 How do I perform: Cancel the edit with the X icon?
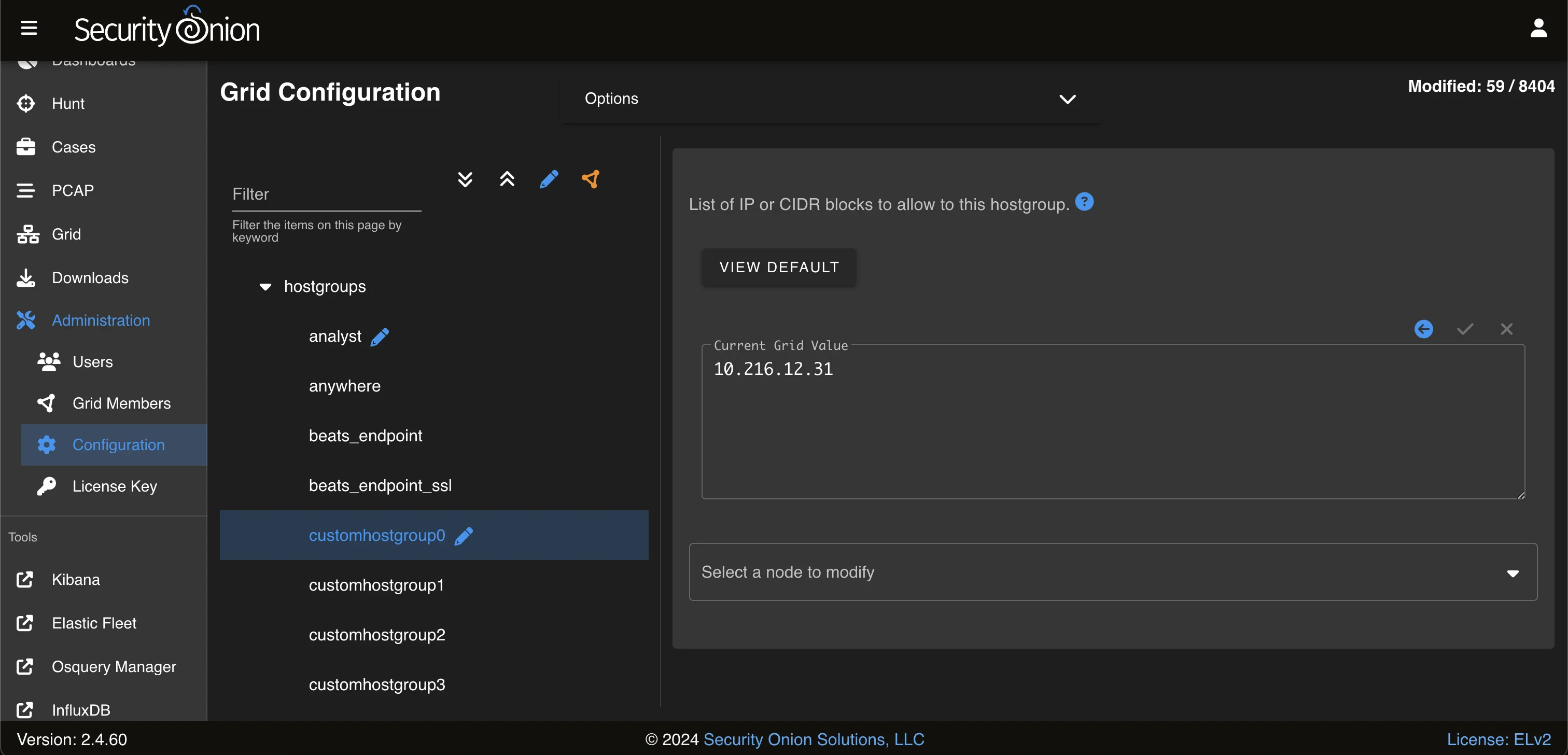pyautogui.click(x=1506, y=329)
